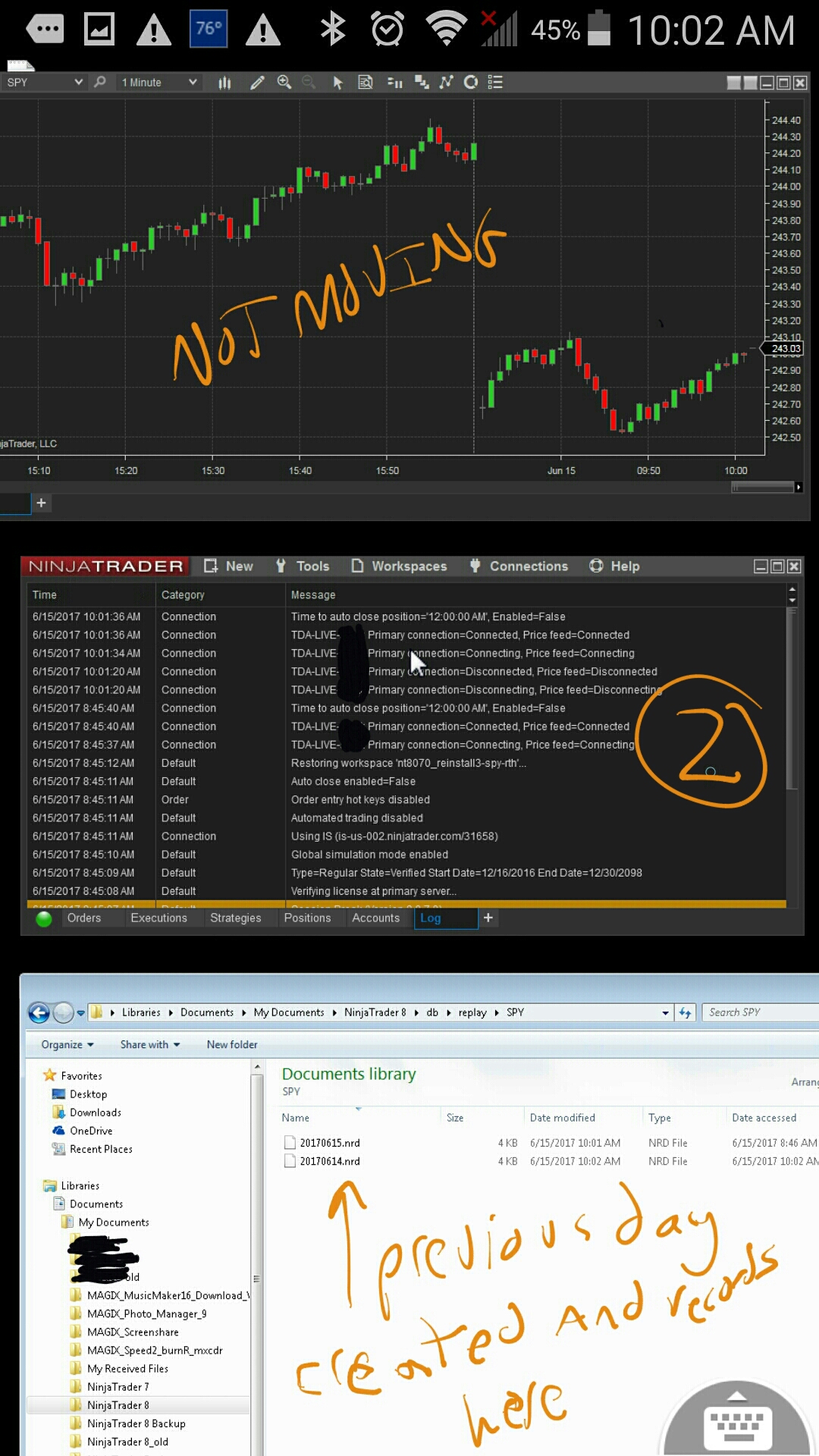This screenshot has height=1456, width=819.
Task: Expand breadcrumb arrow after replay
Action: coord(497,1012)
